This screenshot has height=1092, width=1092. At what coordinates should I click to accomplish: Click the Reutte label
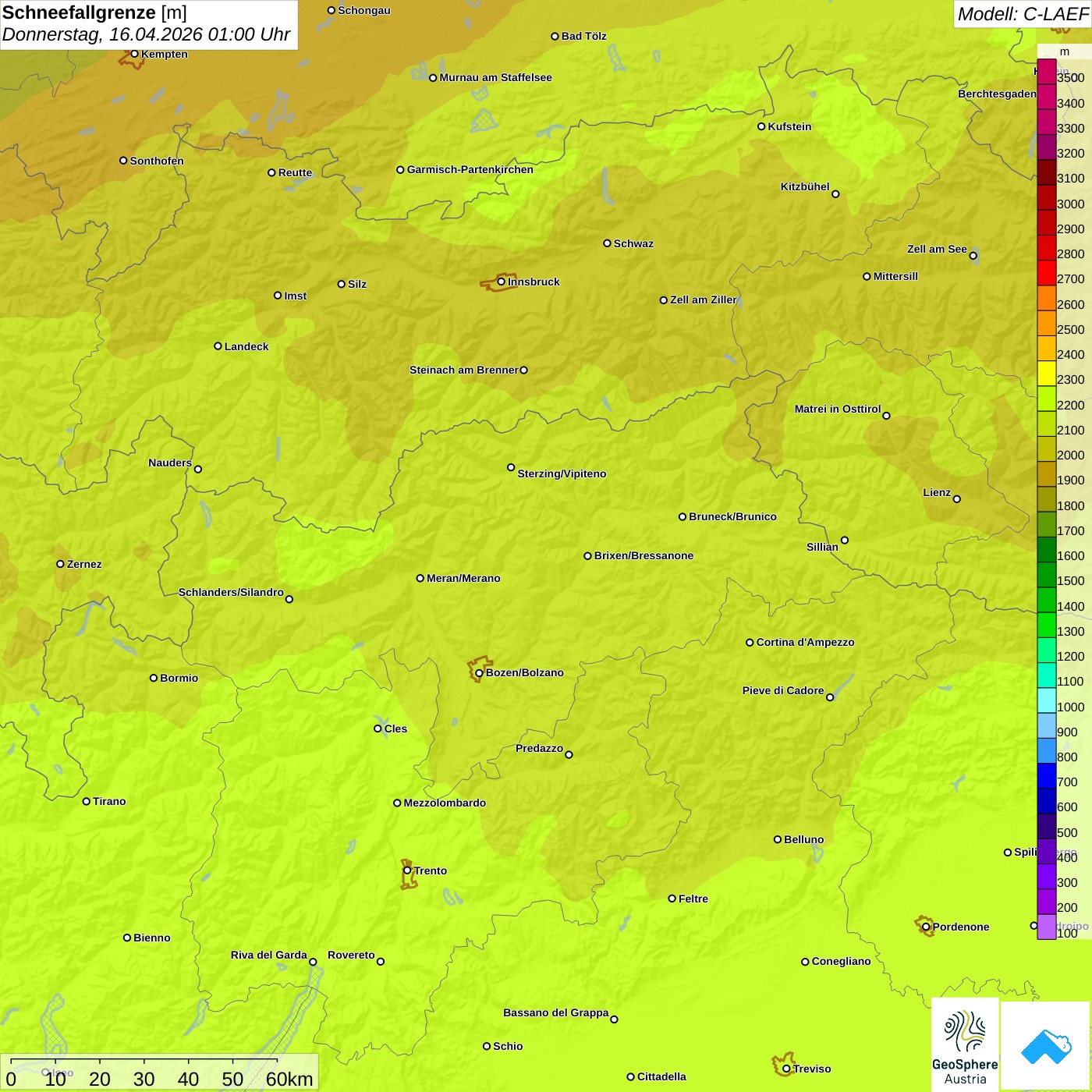pyautogui.click(x=295, y=172)
